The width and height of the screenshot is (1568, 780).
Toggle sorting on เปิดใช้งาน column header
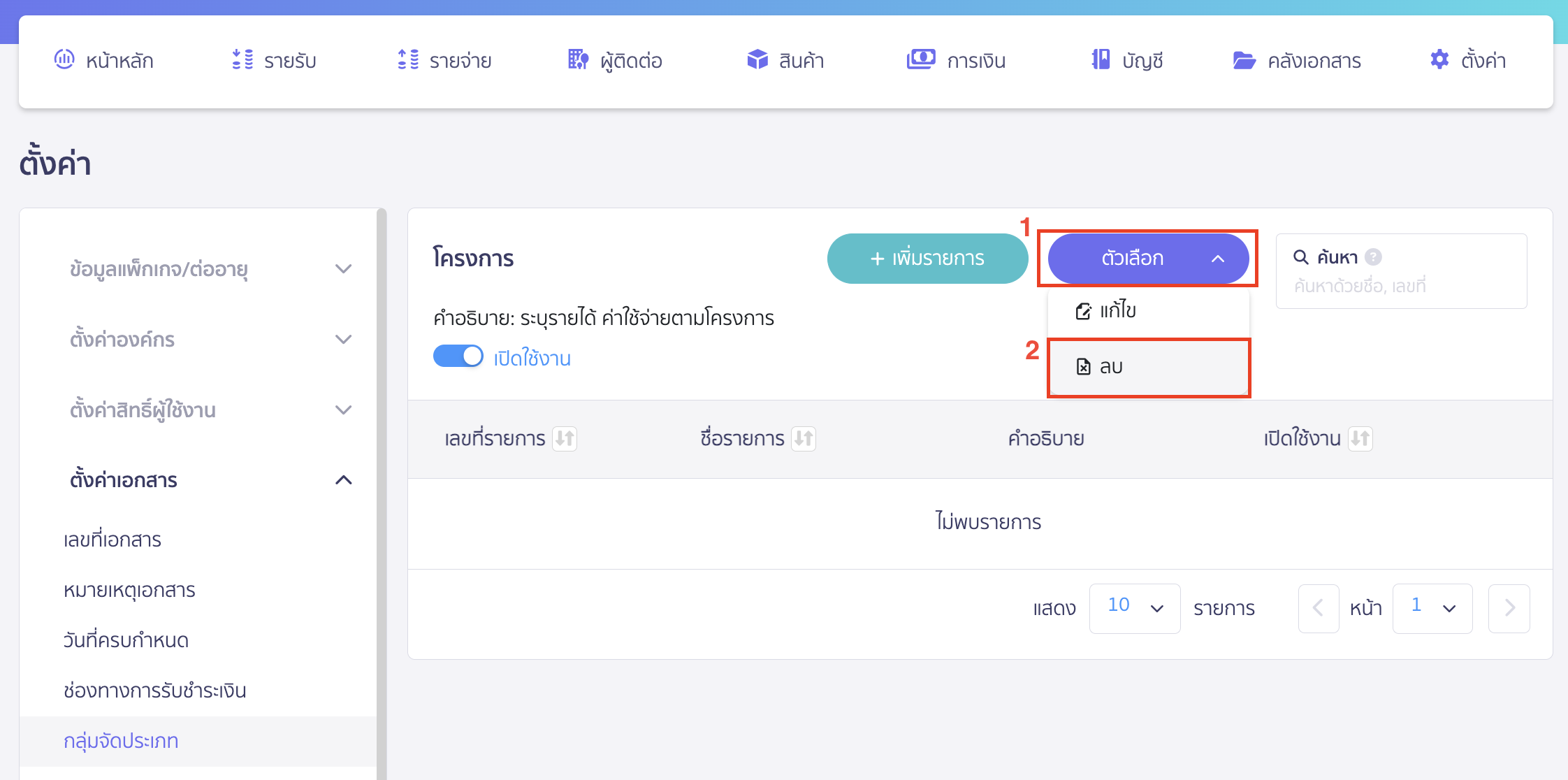pyautogui.click(x=1361, y=439)
